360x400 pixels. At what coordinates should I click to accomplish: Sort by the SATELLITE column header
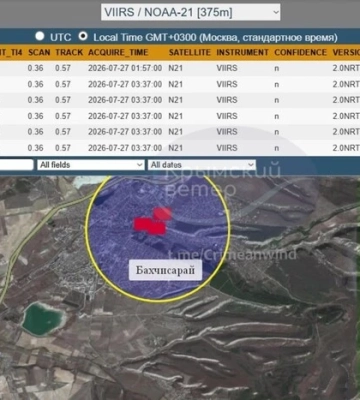pyautogui.click(x=190, y=53)
